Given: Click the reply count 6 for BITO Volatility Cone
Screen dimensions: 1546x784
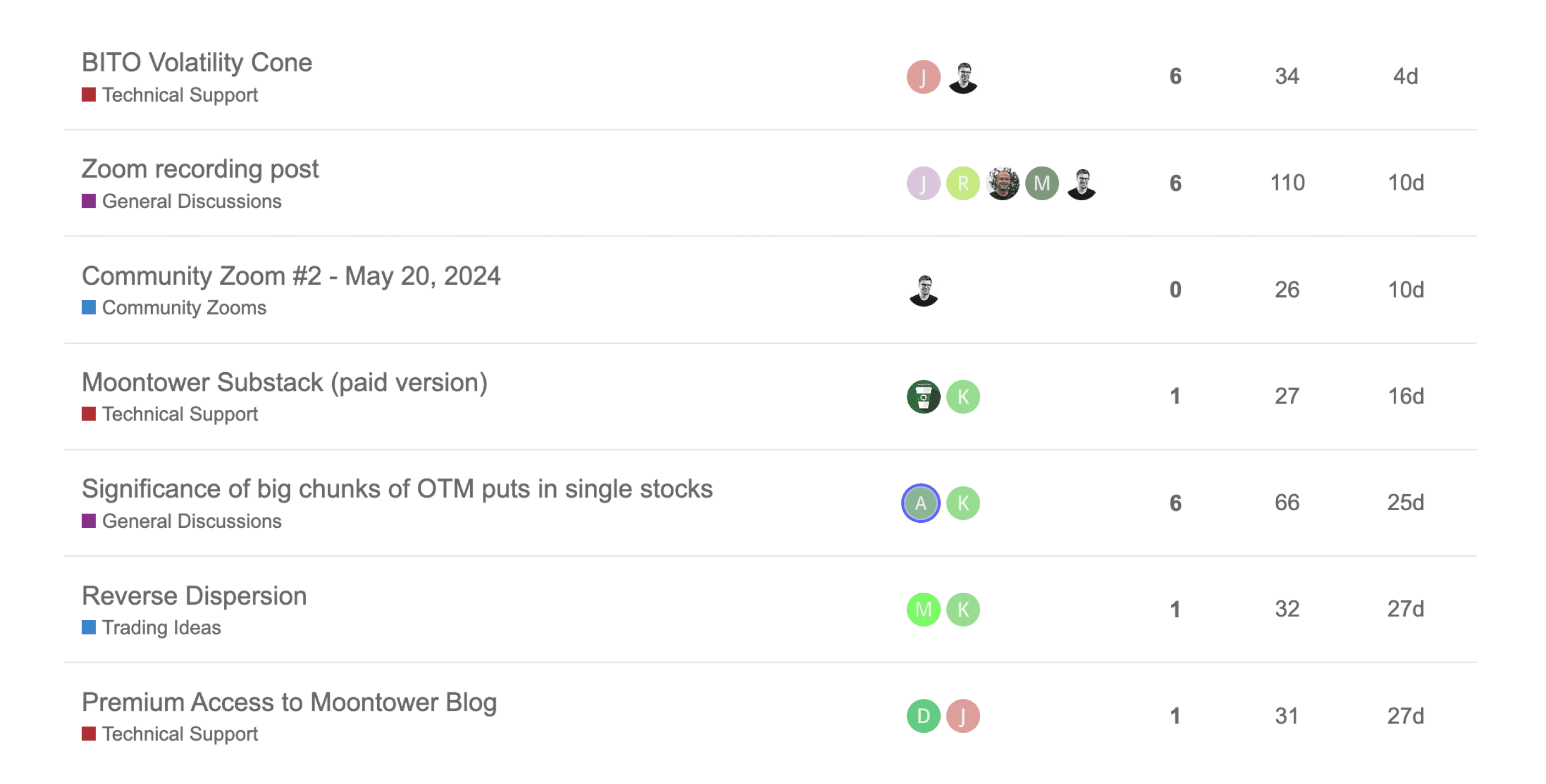Looking at the screenshot, I should (1175, 76).
